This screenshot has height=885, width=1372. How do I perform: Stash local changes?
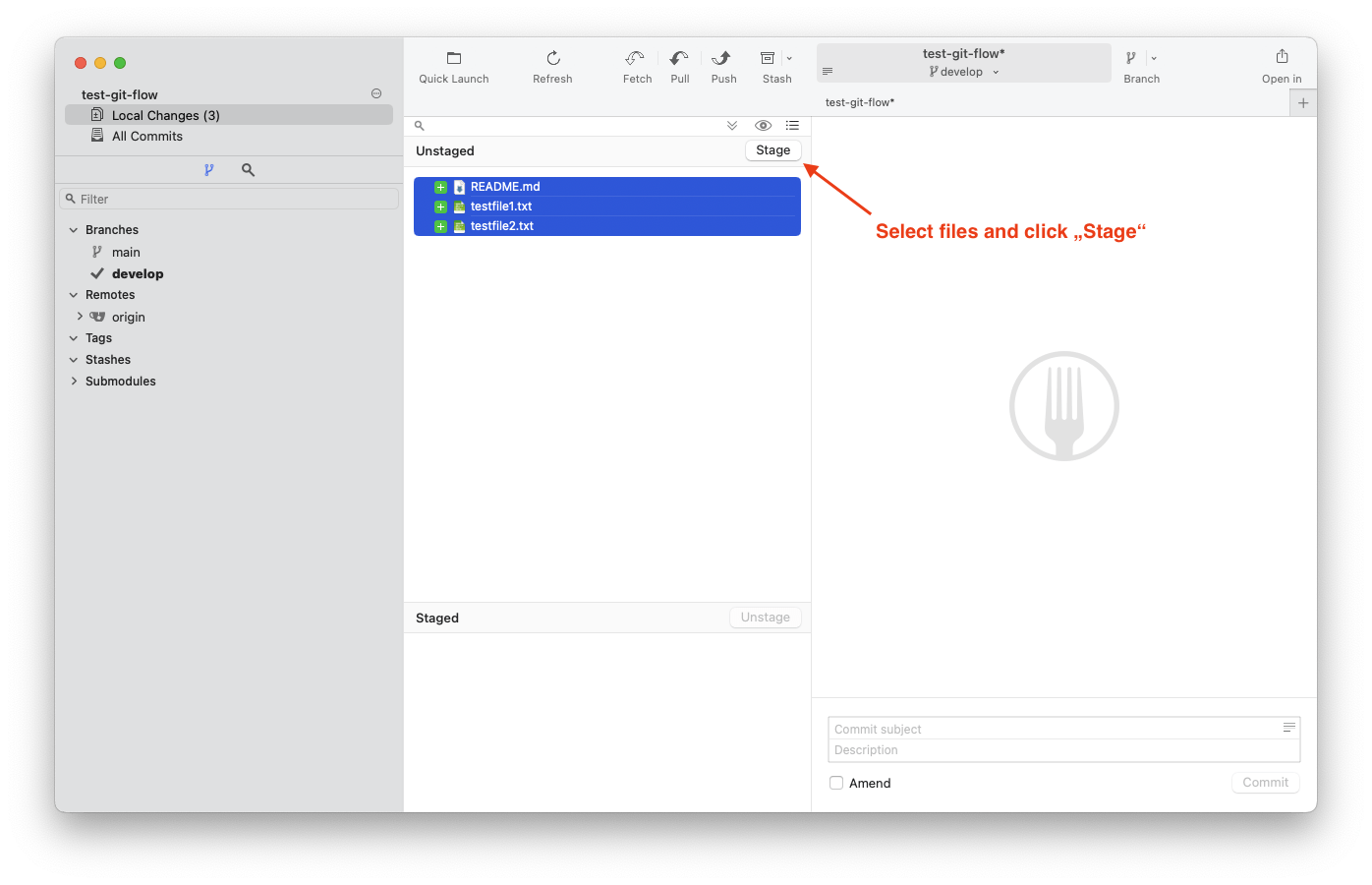click(x=769, y=59)
